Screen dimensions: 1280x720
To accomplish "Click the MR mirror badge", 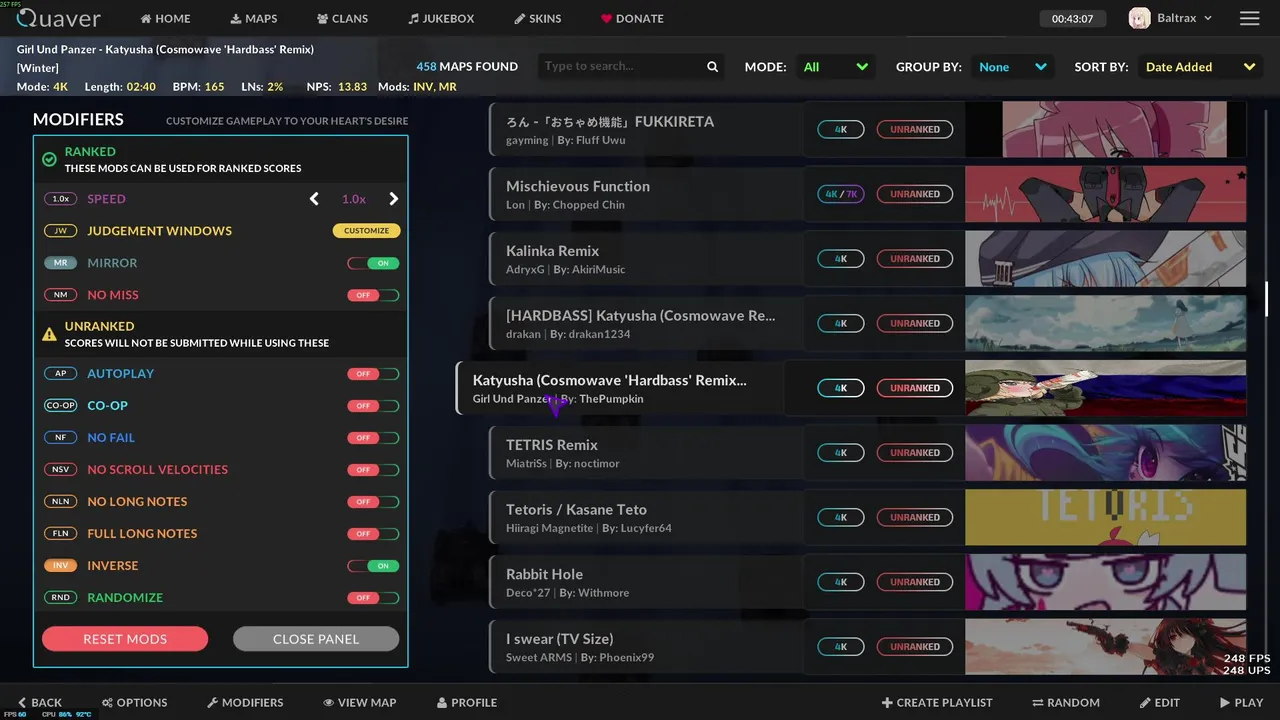I will pos(61,263).
